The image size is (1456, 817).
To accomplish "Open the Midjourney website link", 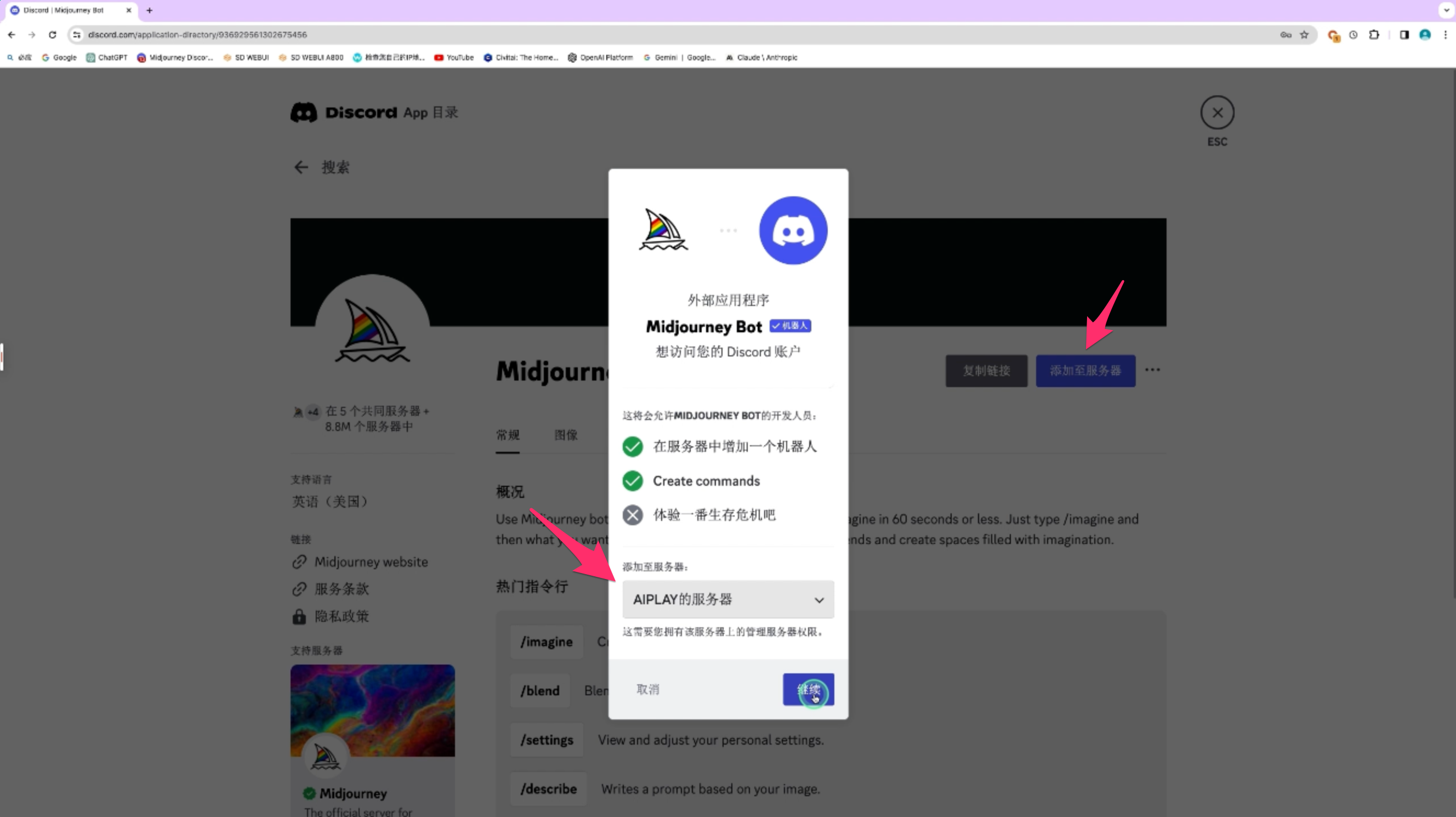I will [371, 562].
